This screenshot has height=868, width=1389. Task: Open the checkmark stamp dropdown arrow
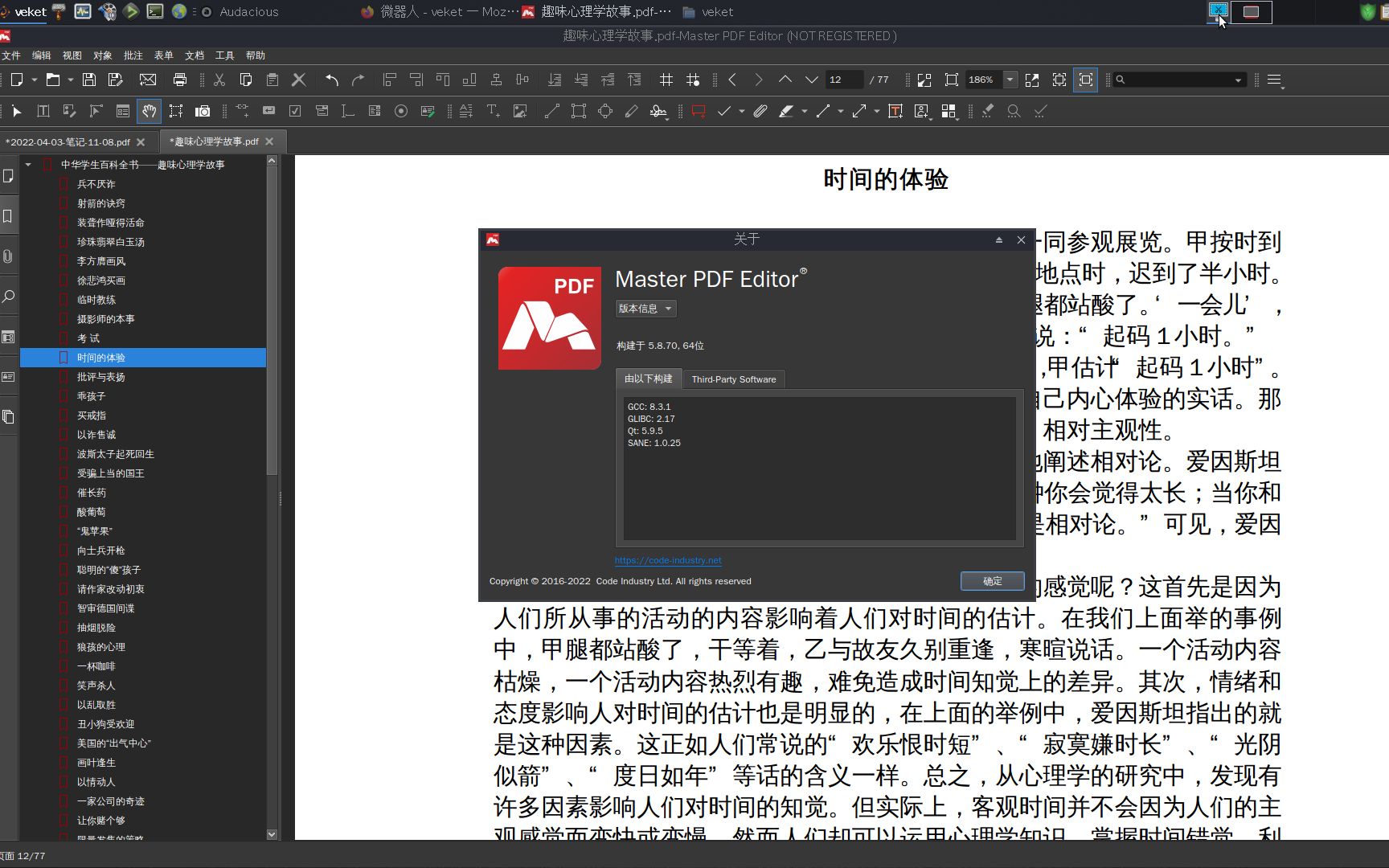click(741, 112)
